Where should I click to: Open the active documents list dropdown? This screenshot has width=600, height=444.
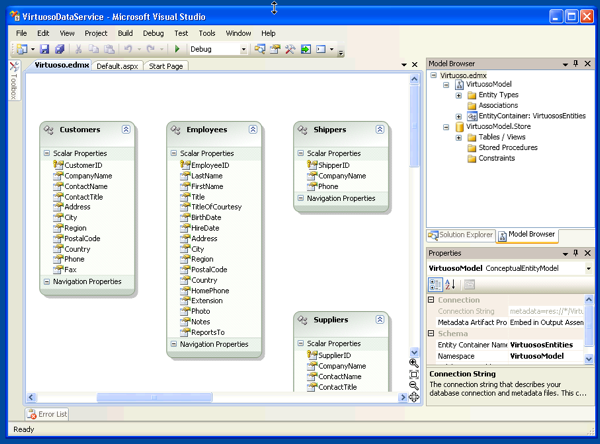(x=404, y=65)
